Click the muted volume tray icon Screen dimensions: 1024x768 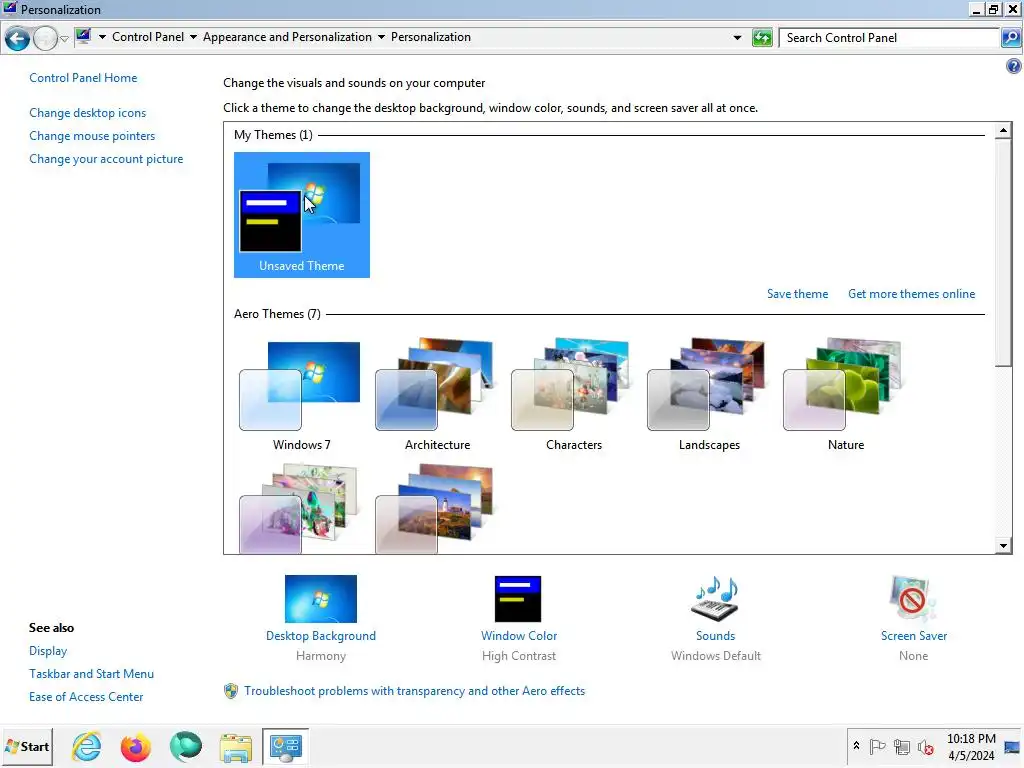tap(925, 746)
